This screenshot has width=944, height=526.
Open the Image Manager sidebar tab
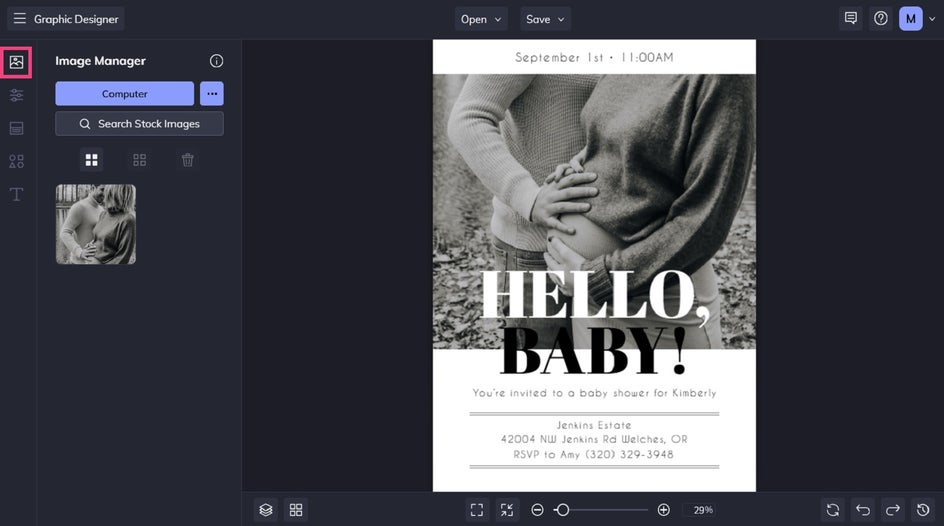[x=16, y=62]
